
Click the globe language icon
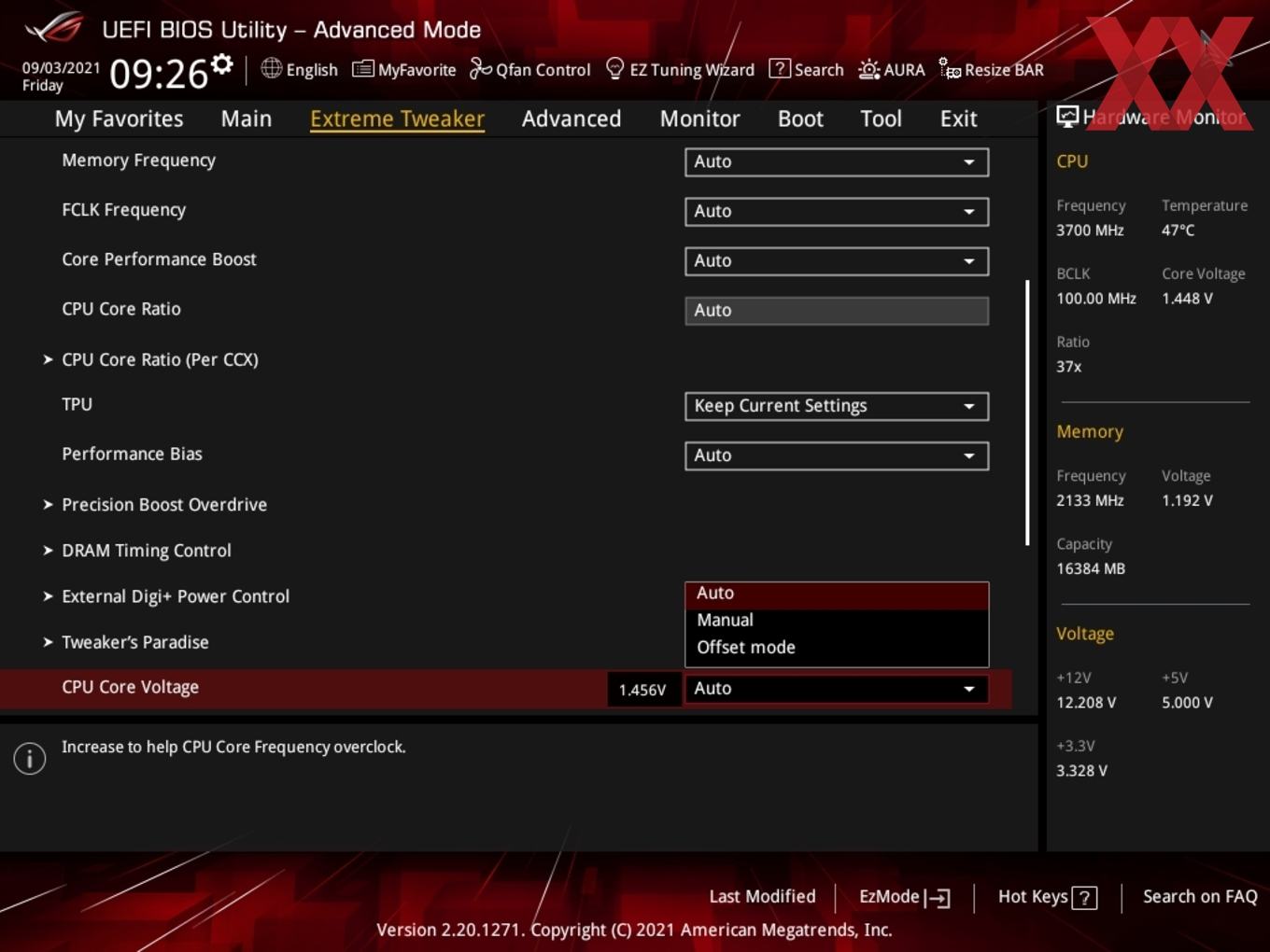point(271,68)
